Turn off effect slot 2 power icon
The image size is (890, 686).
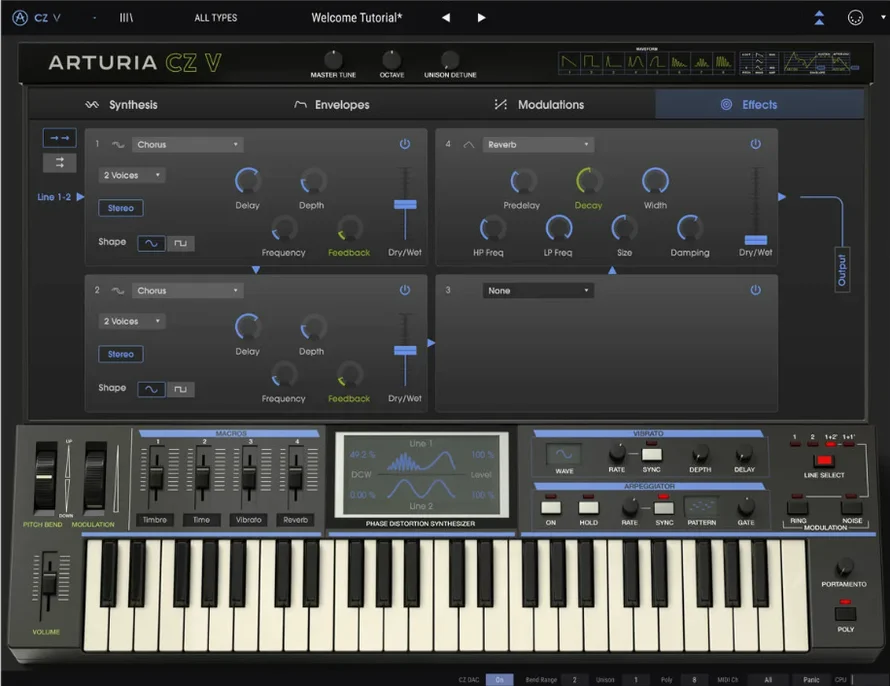[x=405, y=290]
